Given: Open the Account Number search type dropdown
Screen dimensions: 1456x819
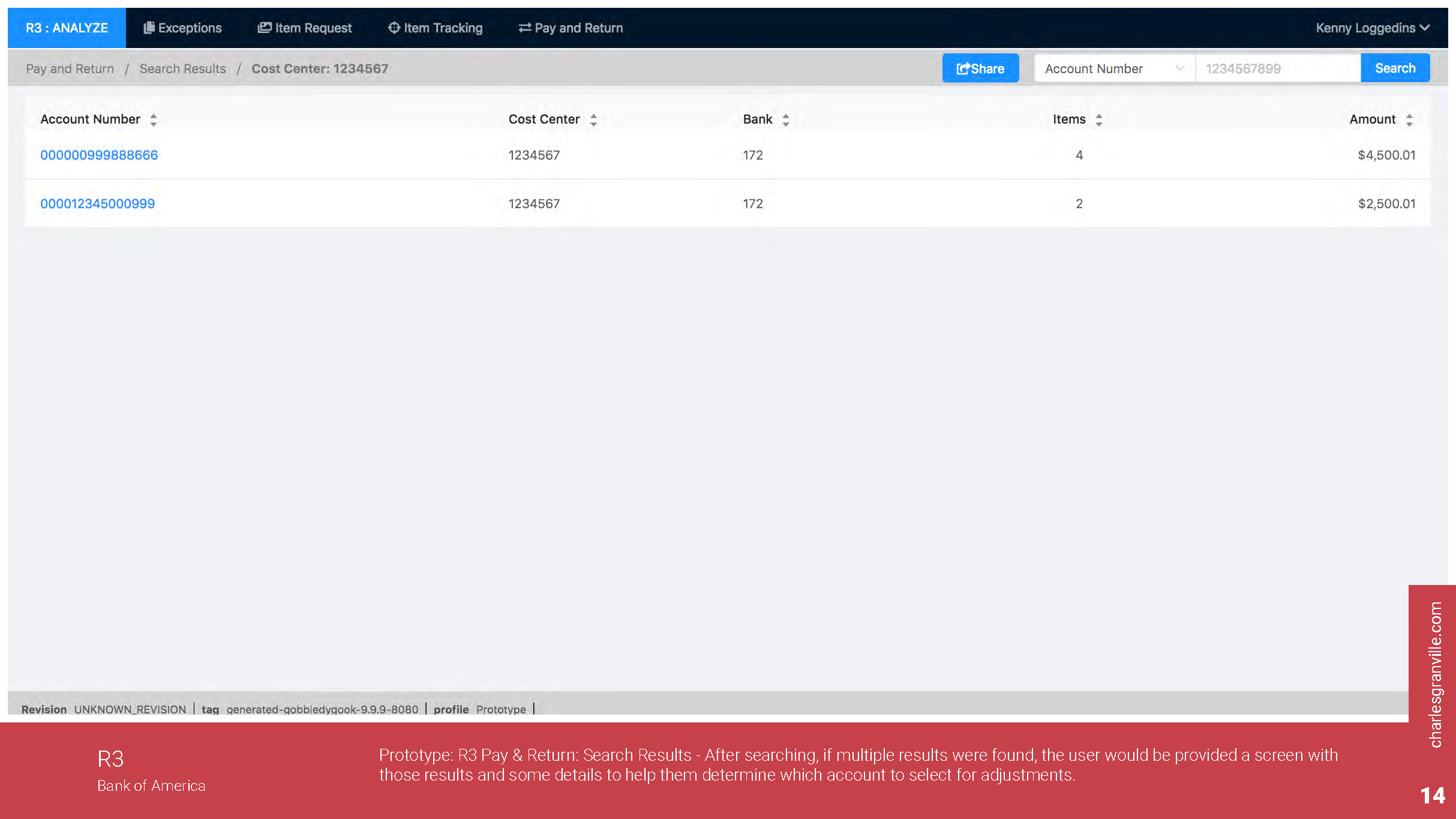Looking at the screenshot, I should pos(1113,68).
